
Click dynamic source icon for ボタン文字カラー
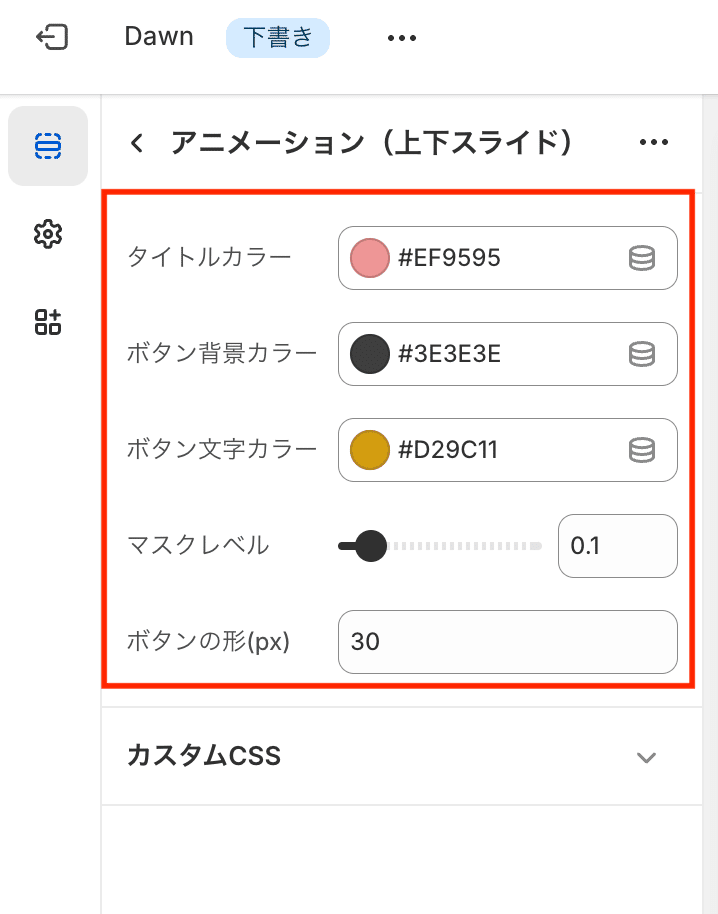(x=642, y=450)
